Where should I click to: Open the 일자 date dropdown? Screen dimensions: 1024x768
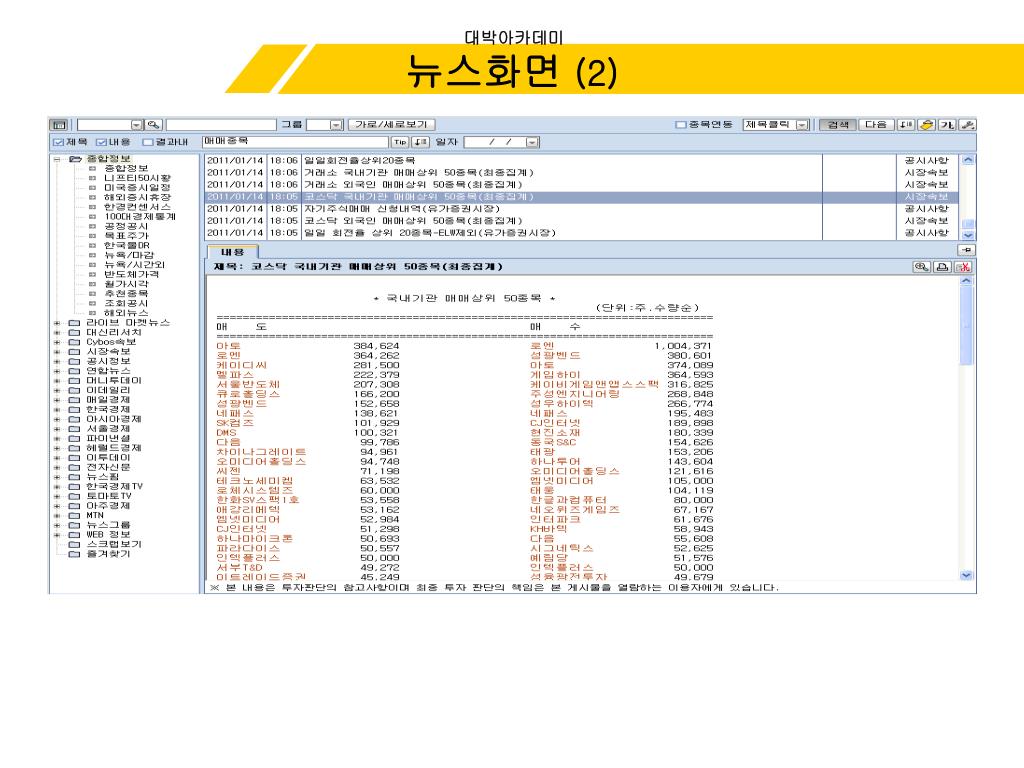coord(532,142)
